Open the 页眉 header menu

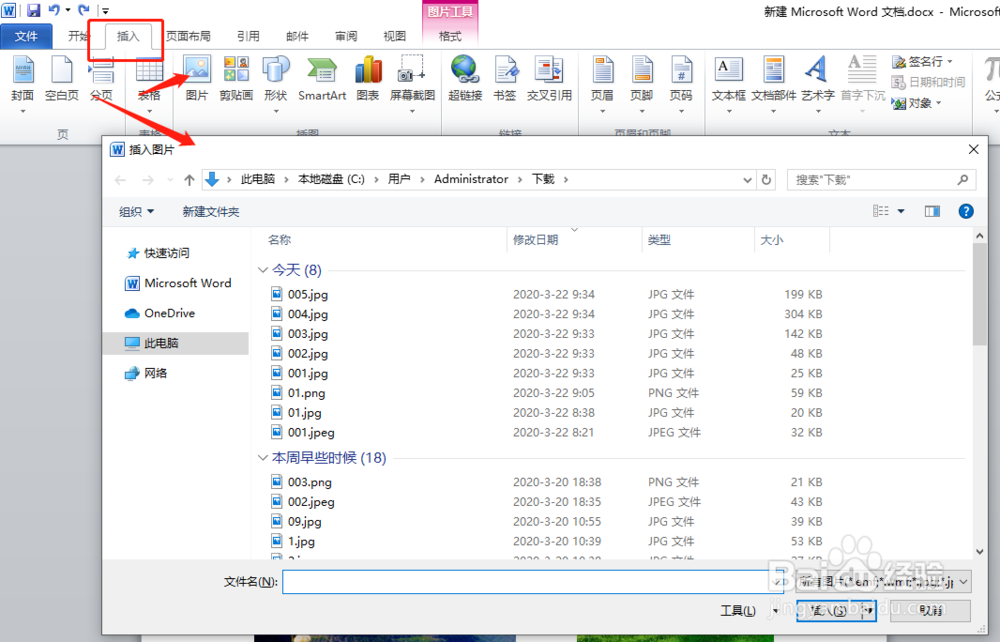coord(602,84)
